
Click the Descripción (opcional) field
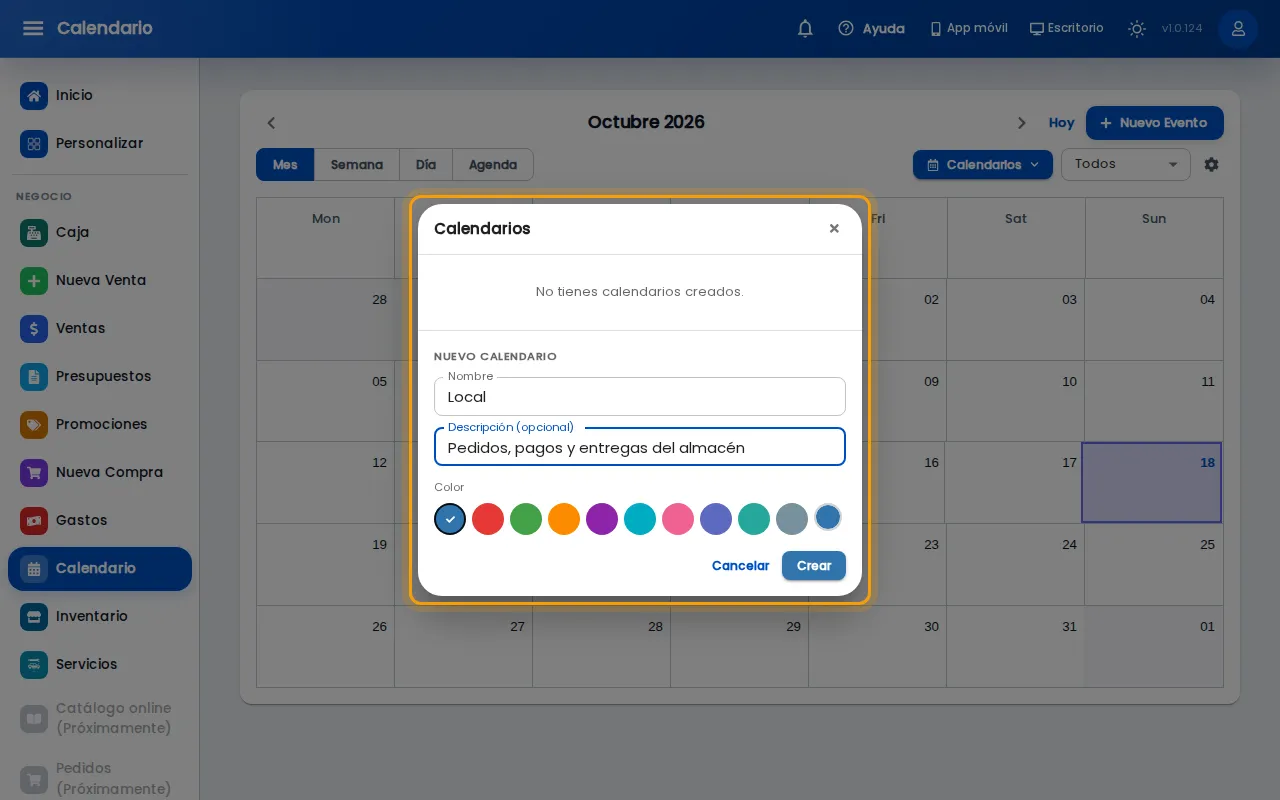pos(640,447)
